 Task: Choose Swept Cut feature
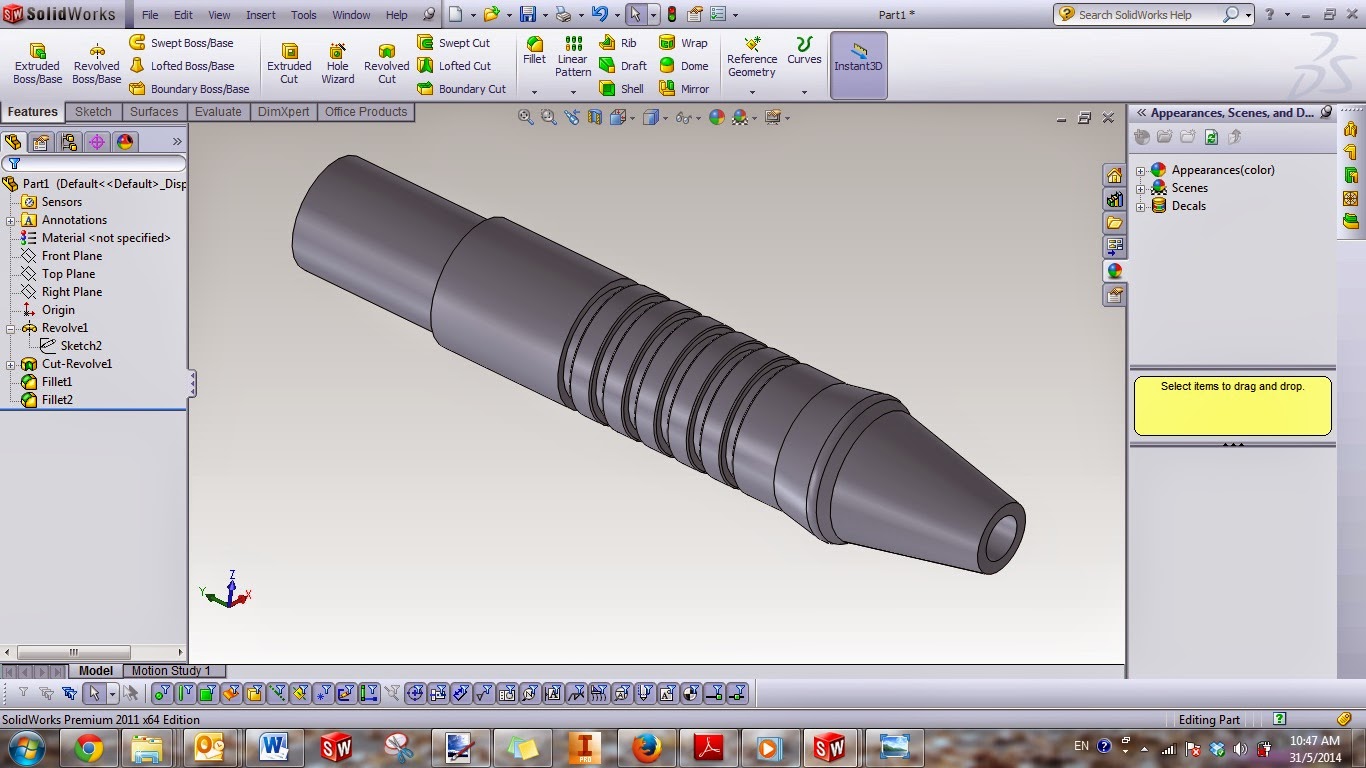point(453,43)
